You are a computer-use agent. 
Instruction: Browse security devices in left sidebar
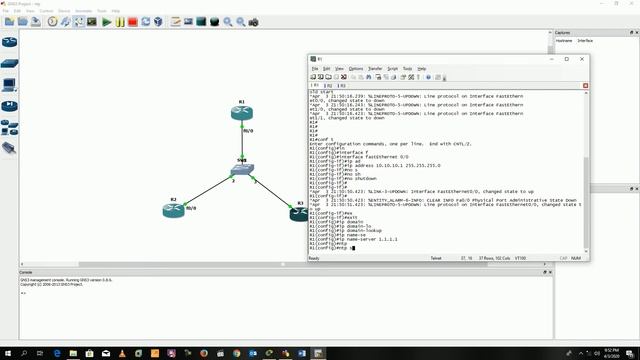[x=9, y=106]
